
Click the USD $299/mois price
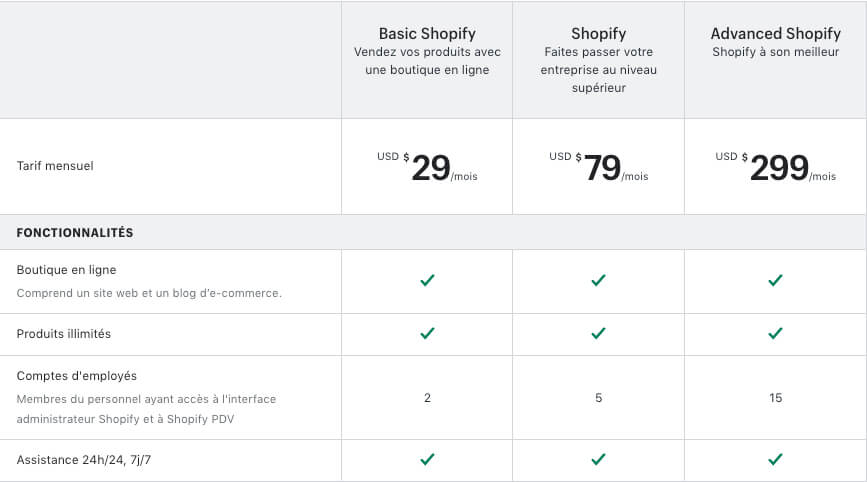[775, 167]
